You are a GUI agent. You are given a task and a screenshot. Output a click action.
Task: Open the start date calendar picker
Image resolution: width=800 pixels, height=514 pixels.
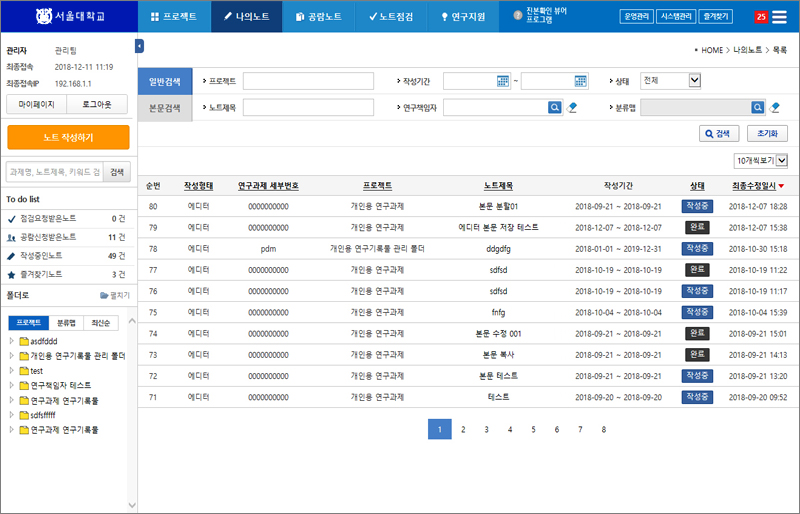click(502, 81)
